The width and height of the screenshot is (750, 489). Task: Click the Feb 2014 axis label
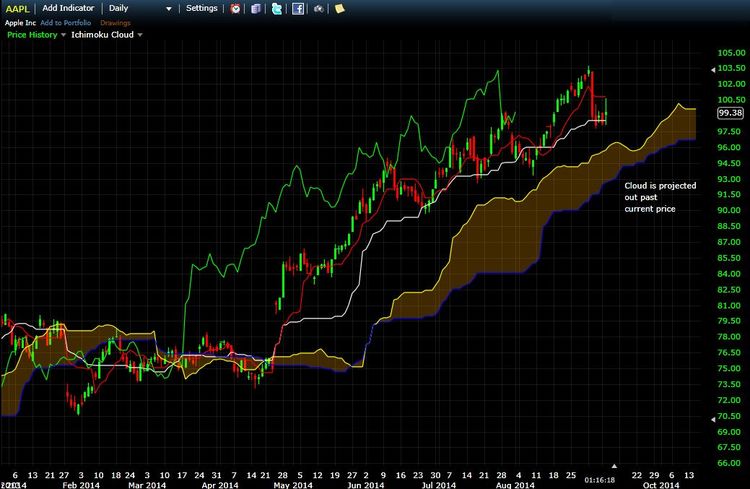click(81, 485)
